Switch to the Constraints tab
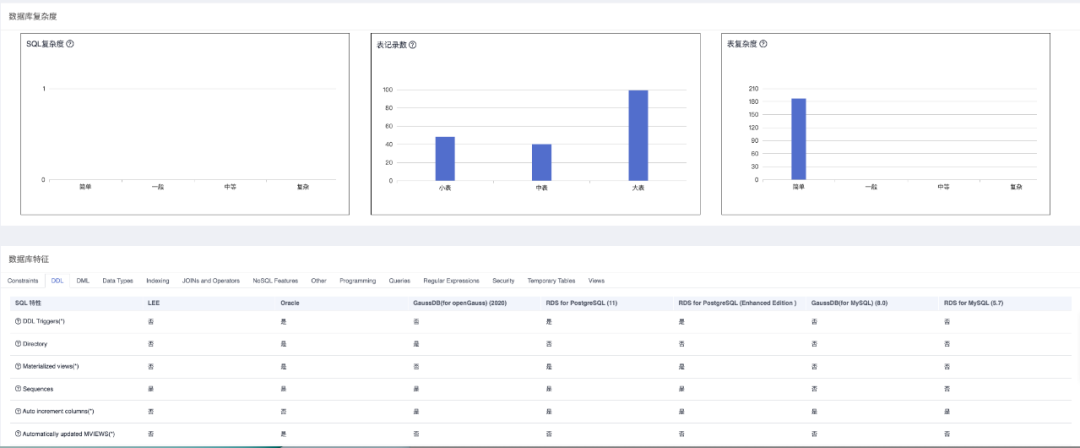Screen dimensions: 1080x448 click(x=23, y=281)
